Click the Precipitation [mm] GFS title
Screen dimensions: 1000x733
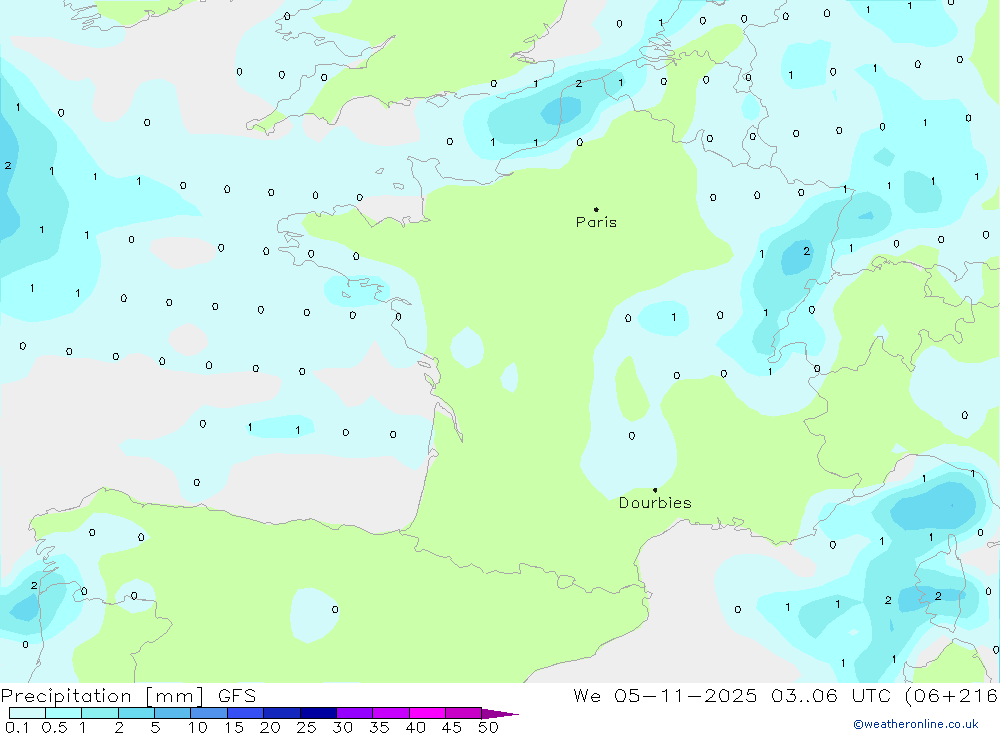(x=128, y=696)
